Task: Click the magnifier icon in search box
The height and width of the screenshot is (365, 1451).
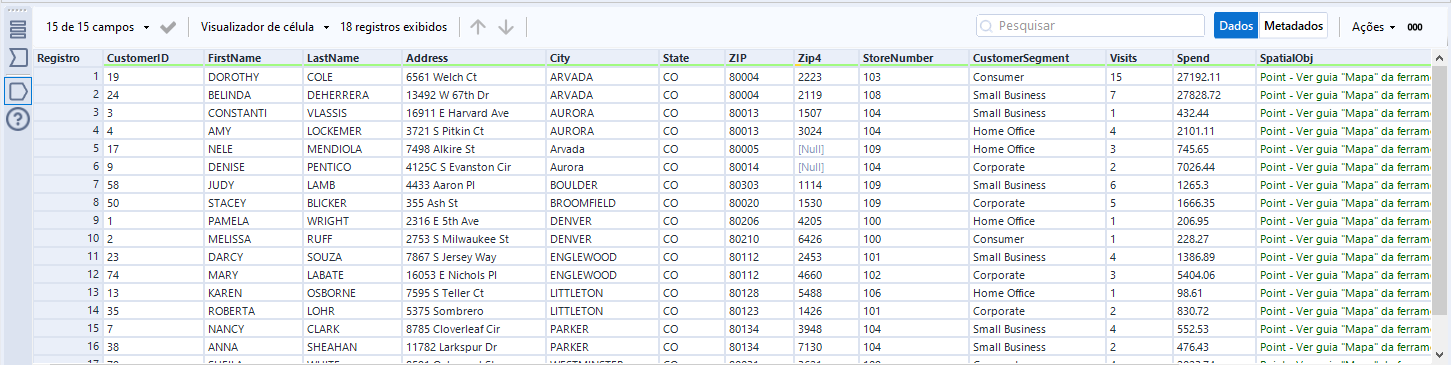Action: (x=986, y=26)
